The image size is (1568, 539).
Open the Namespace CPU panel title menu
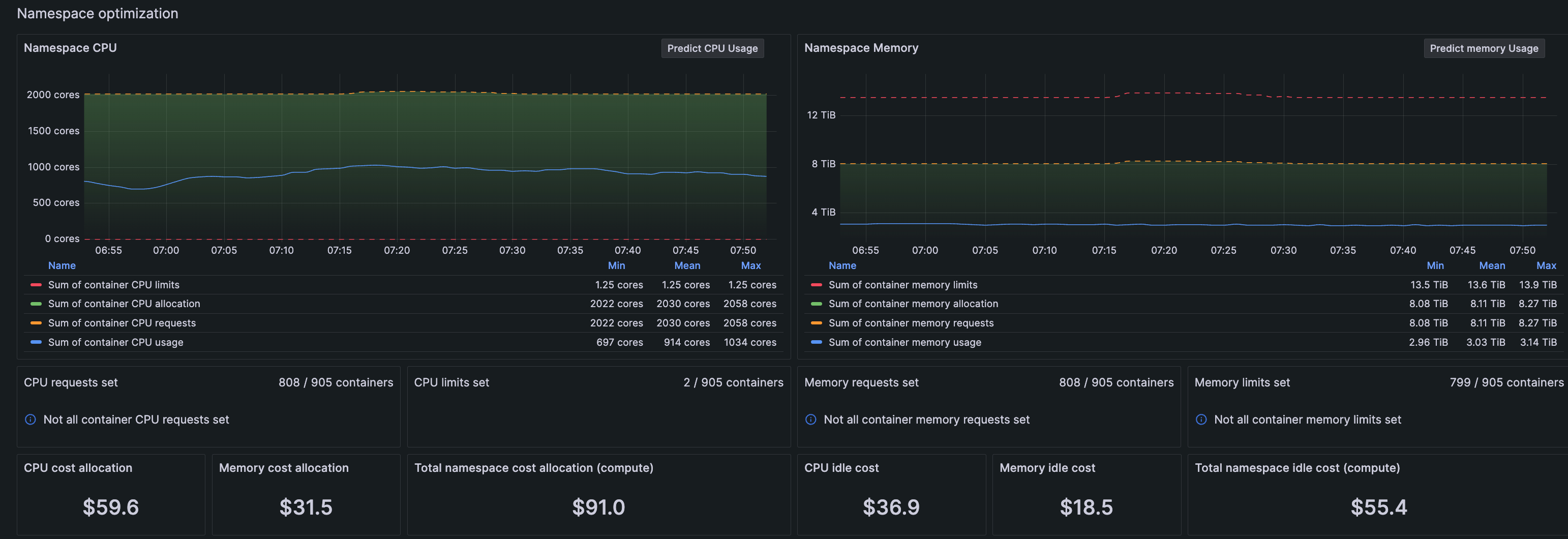[x=70, y=48]
